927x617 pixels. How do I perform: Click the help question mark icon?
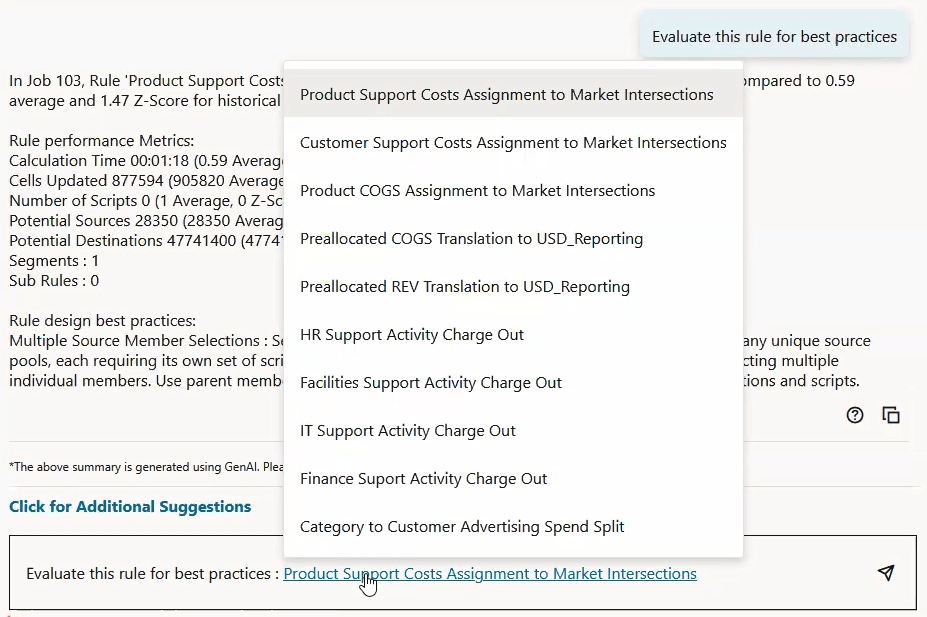[854, 414]
